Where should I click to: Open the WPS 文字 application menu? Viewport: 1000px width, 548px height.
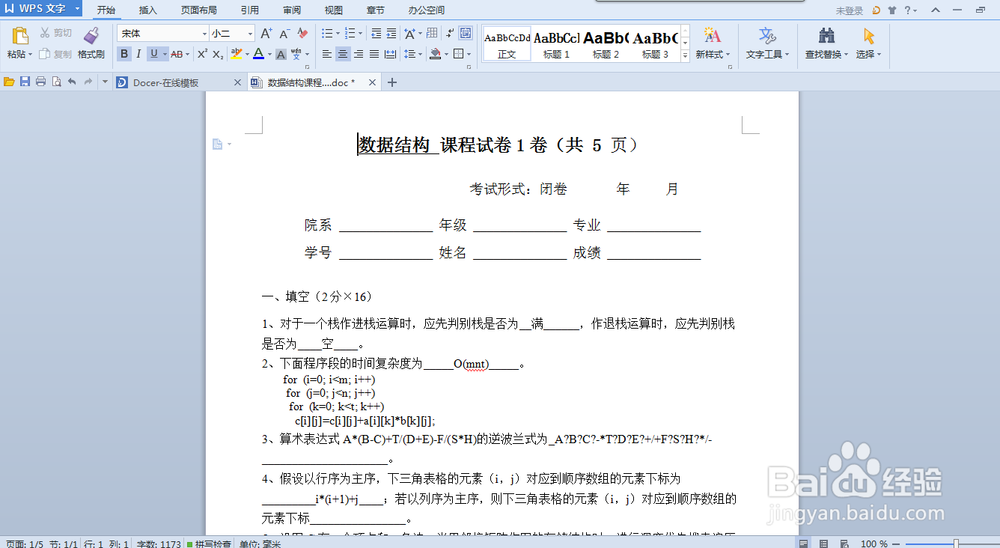[x=41, y=8]
